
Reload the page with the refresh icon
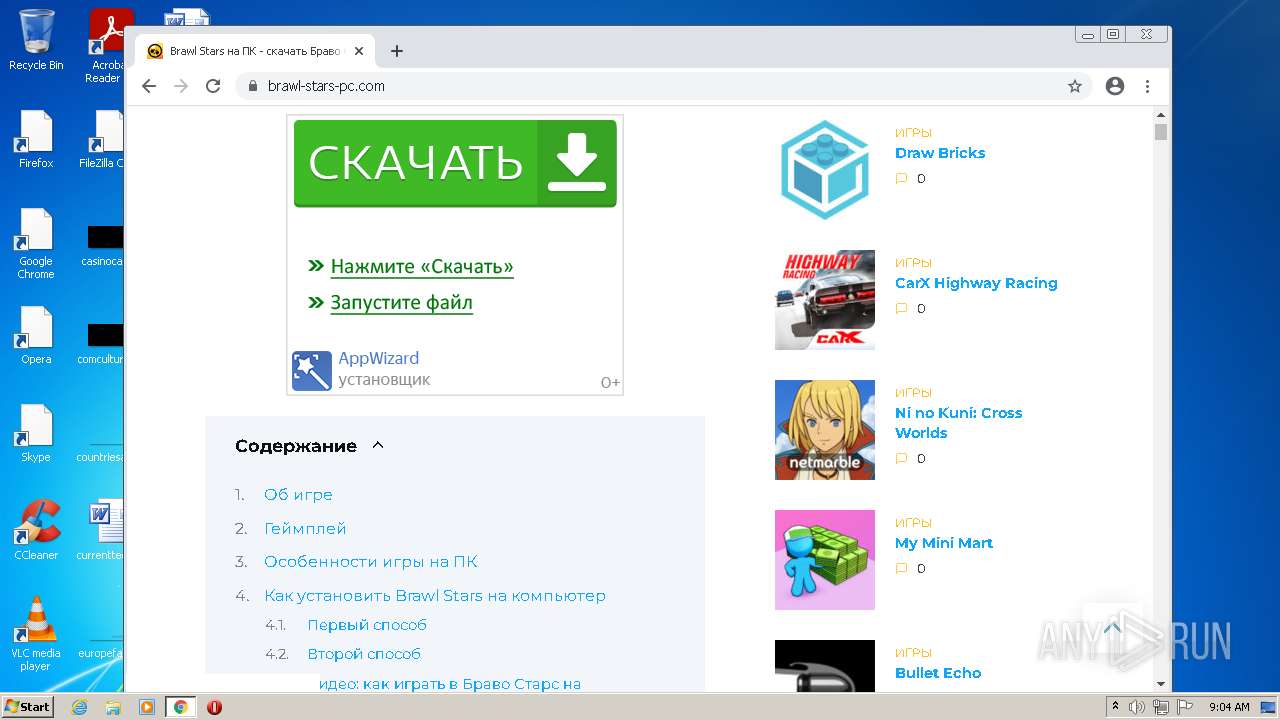pyautogui.click(x=213, y=86)
